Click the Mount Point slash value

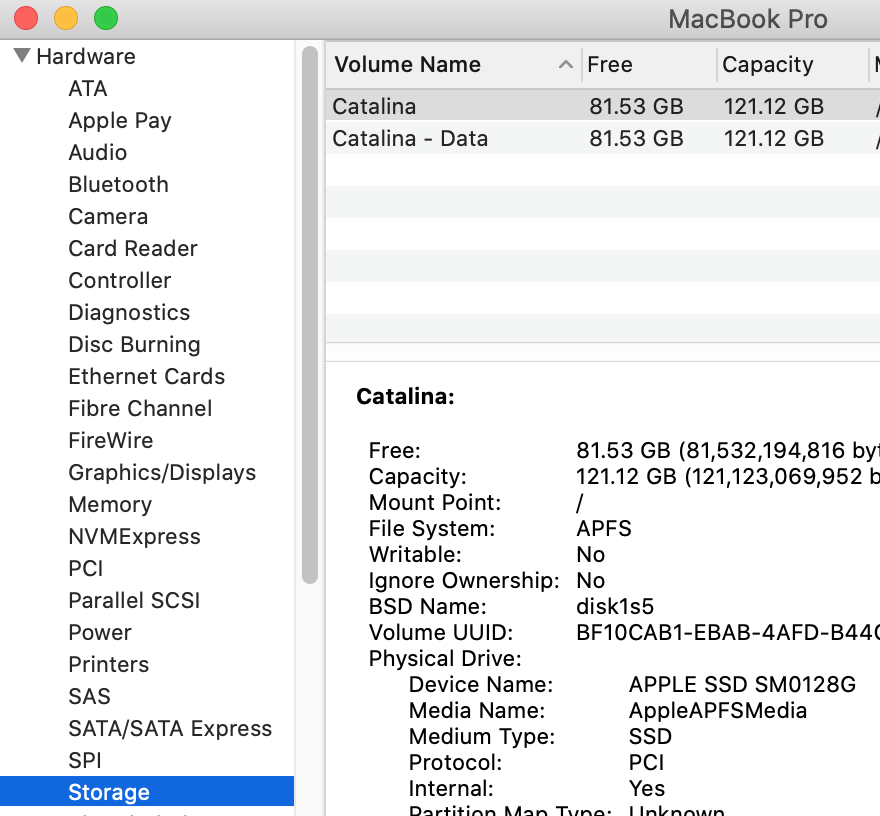(x=580, y=502)
